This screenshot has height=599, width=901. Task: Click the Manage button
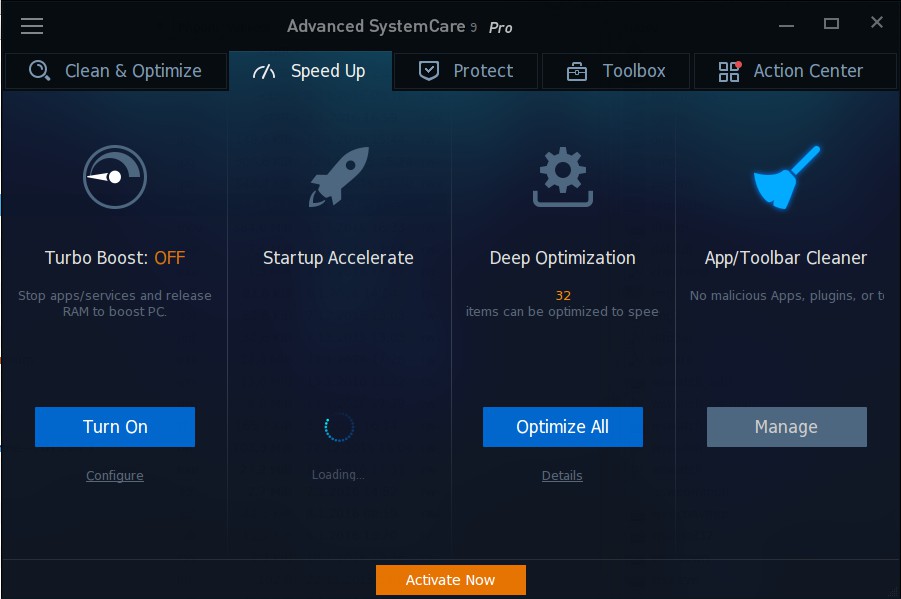[x=787, y=427]
